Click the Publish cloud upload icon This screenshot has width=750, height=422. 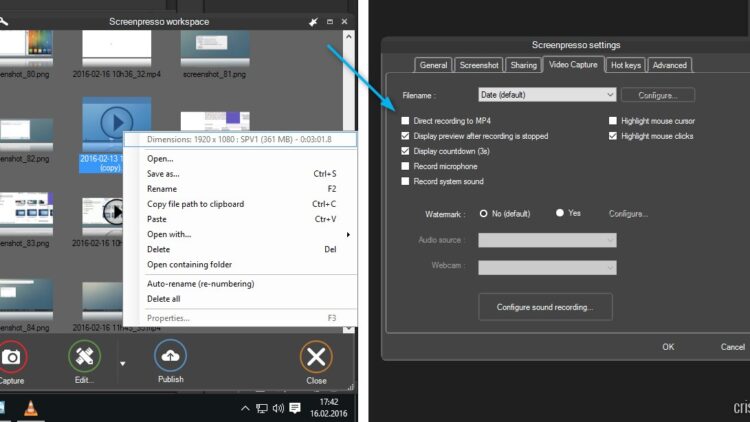(170, 357)
